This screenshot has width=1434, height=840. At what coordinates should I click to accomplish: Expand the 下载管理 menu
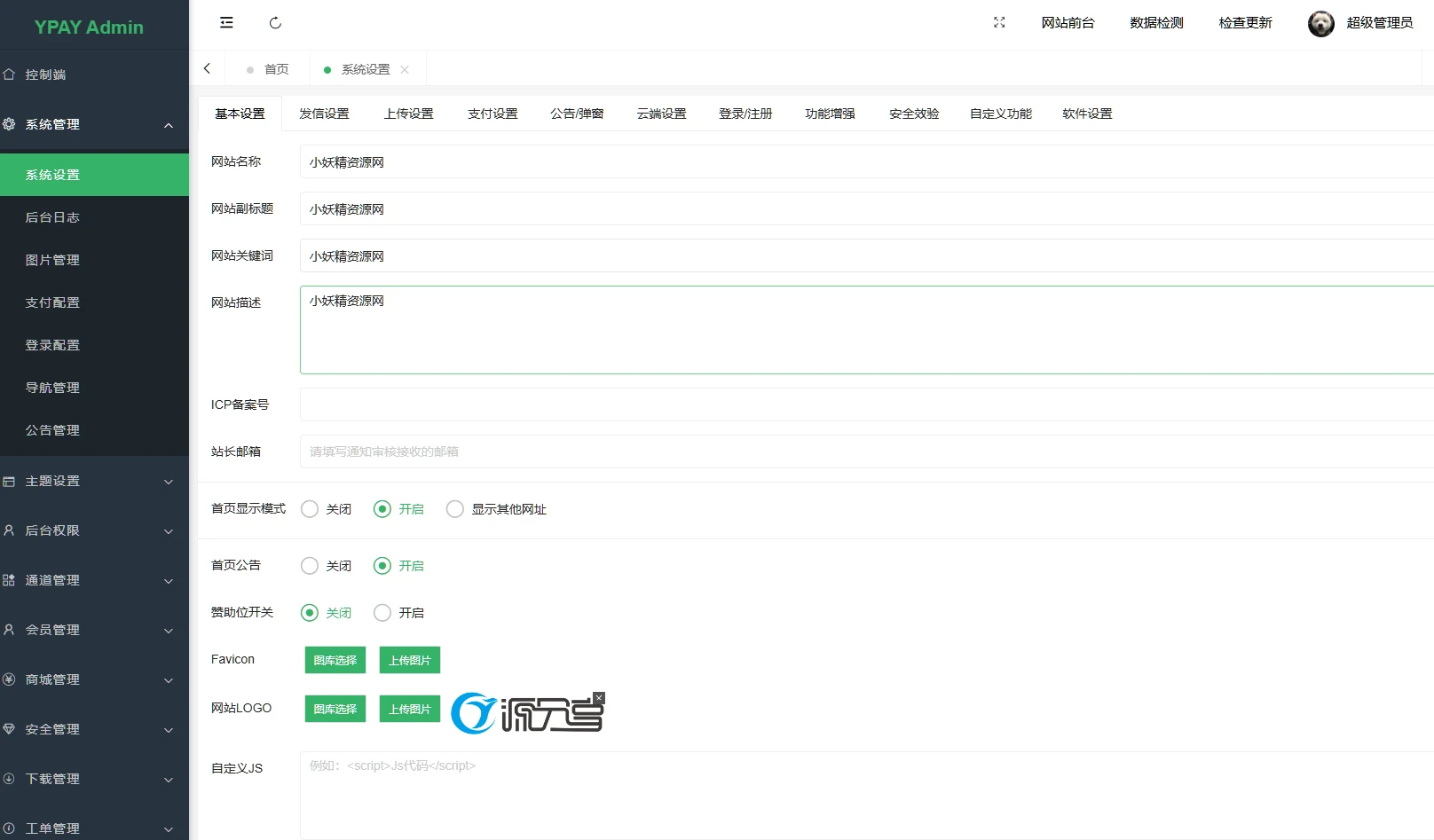pos(169,780)
